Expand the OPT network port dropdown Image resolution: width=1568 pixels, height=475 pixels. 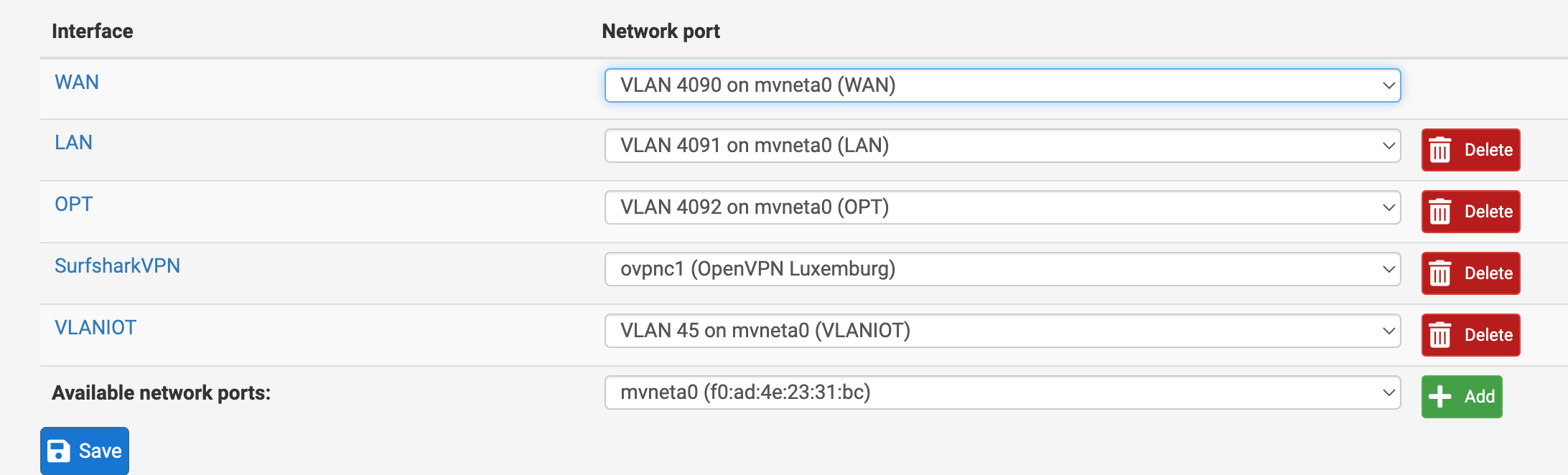(1002, 207)
